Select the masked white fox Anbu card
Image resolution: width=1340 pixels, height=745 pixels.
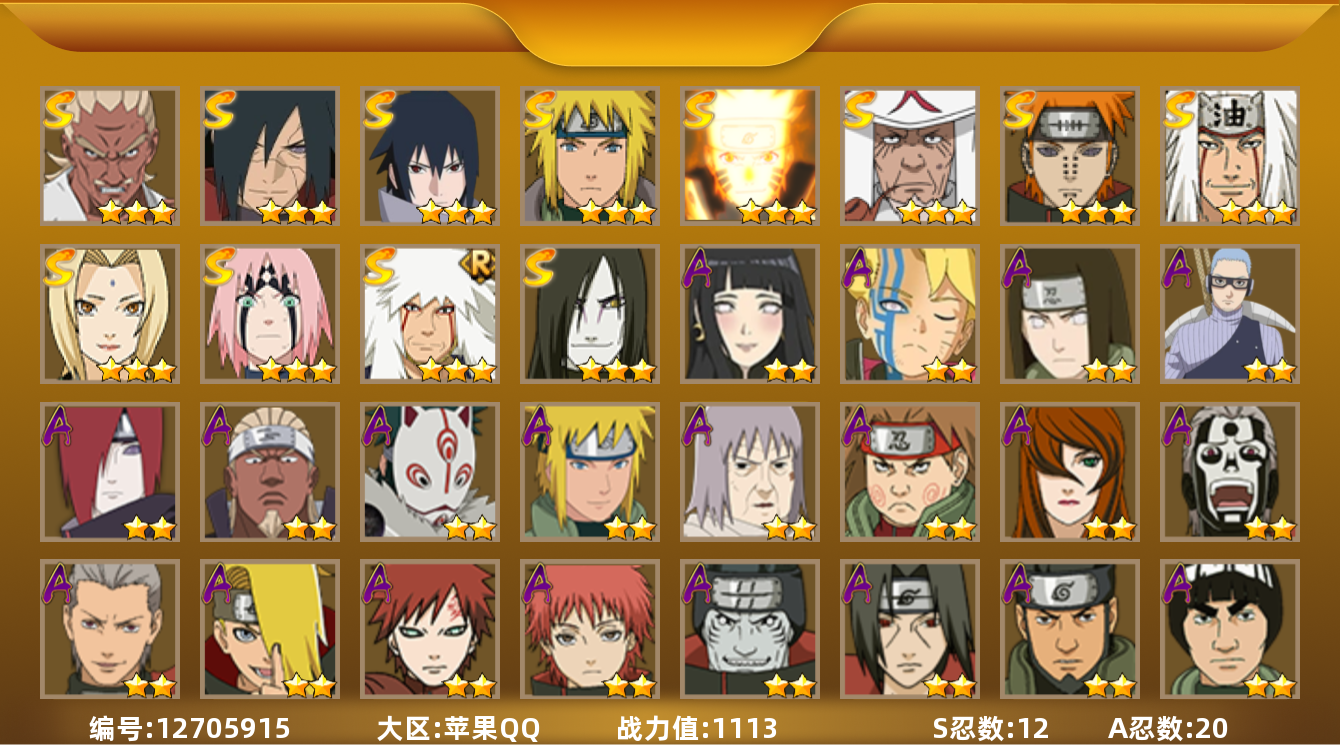pyautogui.click(x=429, y=471)
